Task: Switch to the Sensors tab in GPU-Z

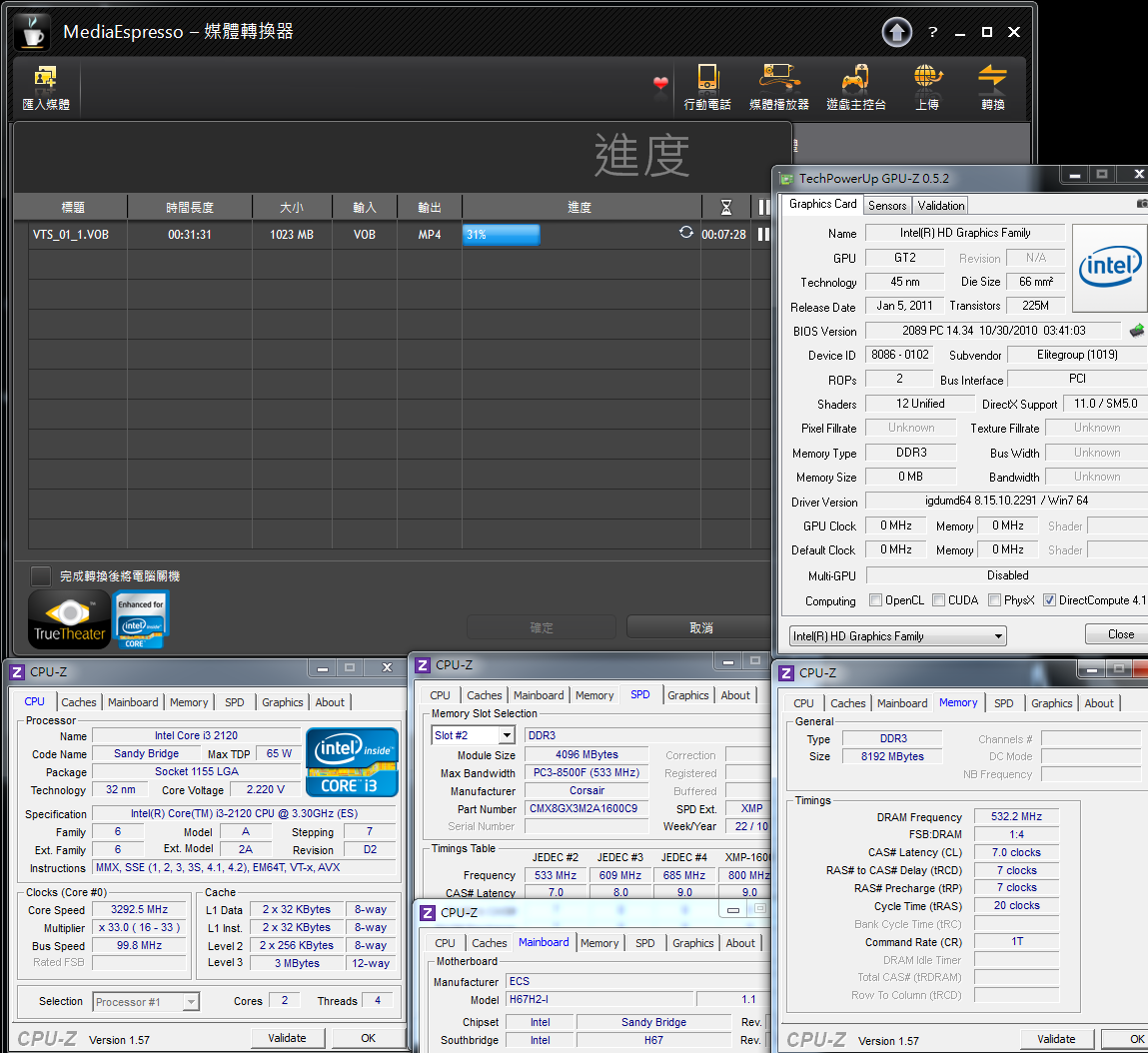Action: (x=887, y=206)
